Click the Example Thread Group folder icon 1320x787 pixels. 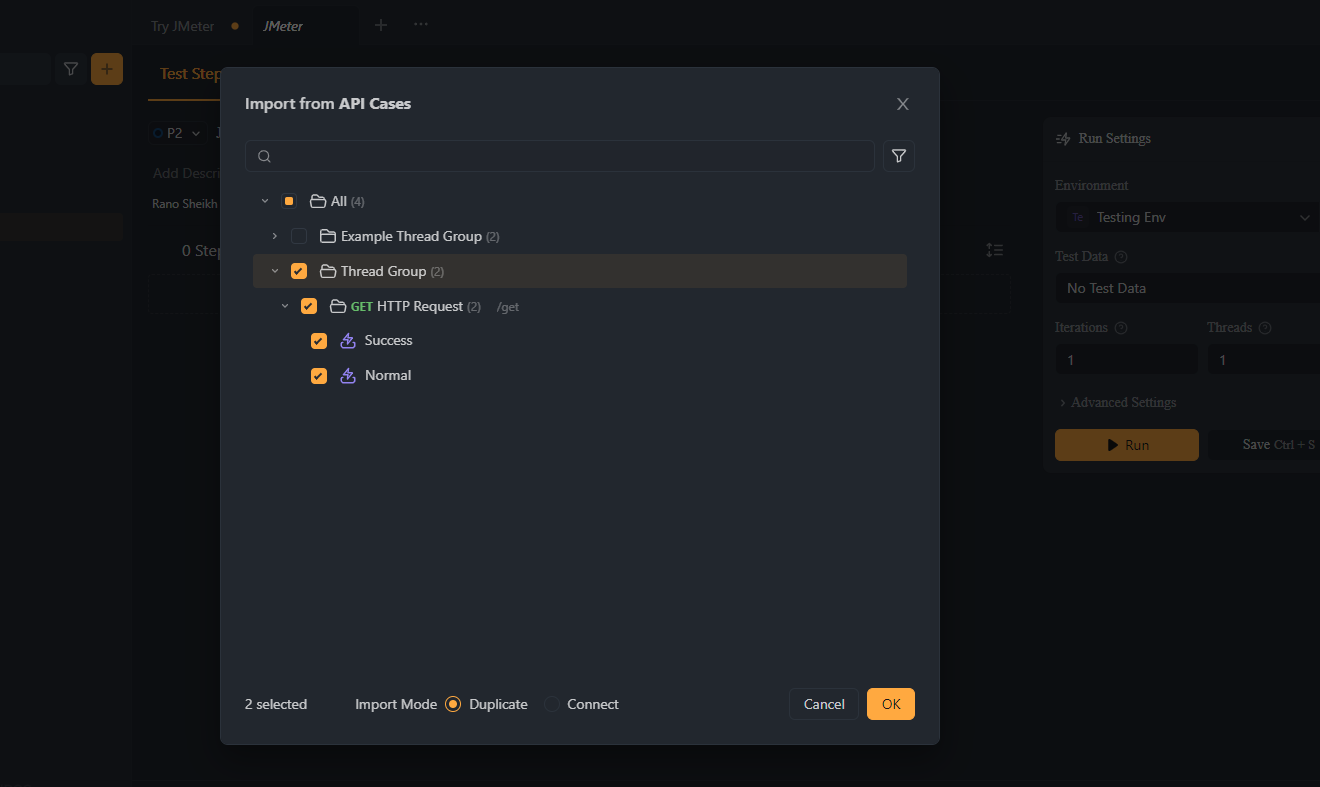point(328,236)
